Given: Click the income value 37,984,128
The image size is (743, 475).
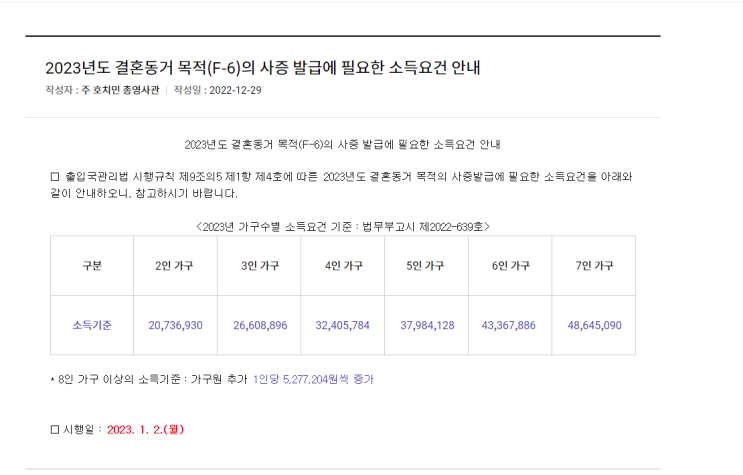Looking at the screenshot, I should click(x=427, y=325).
